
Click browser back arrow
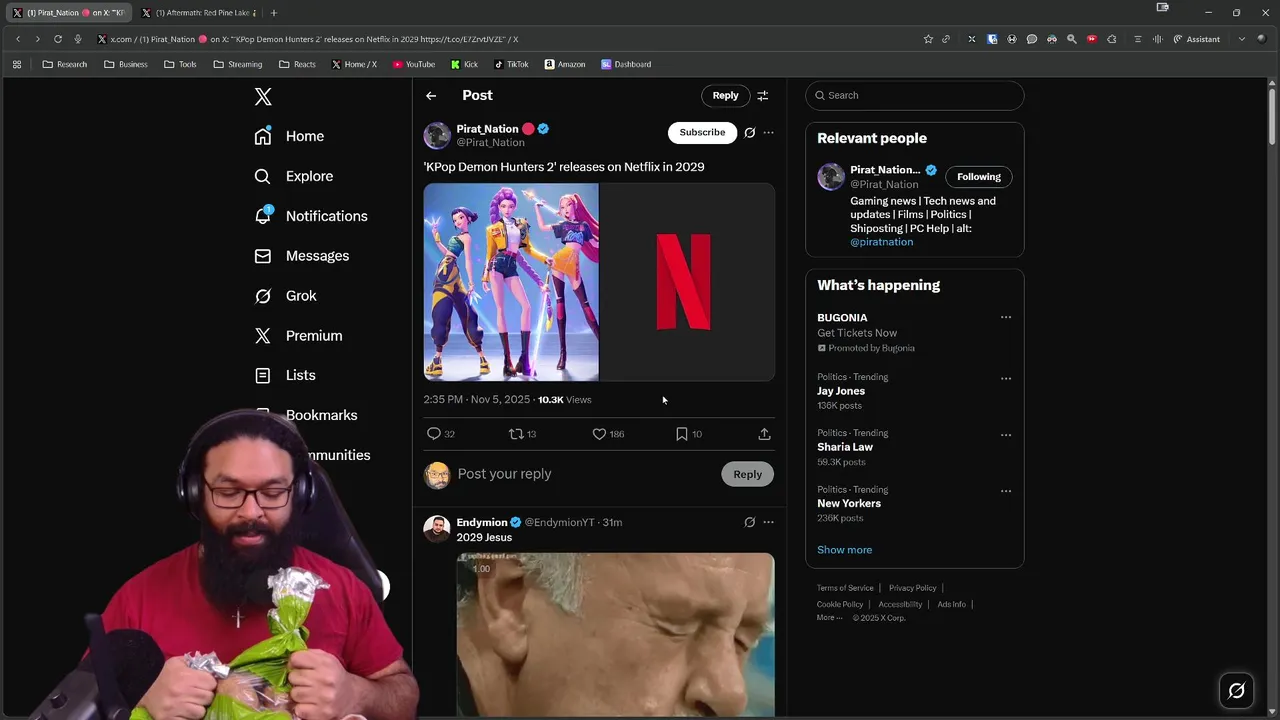coord(18,39)
